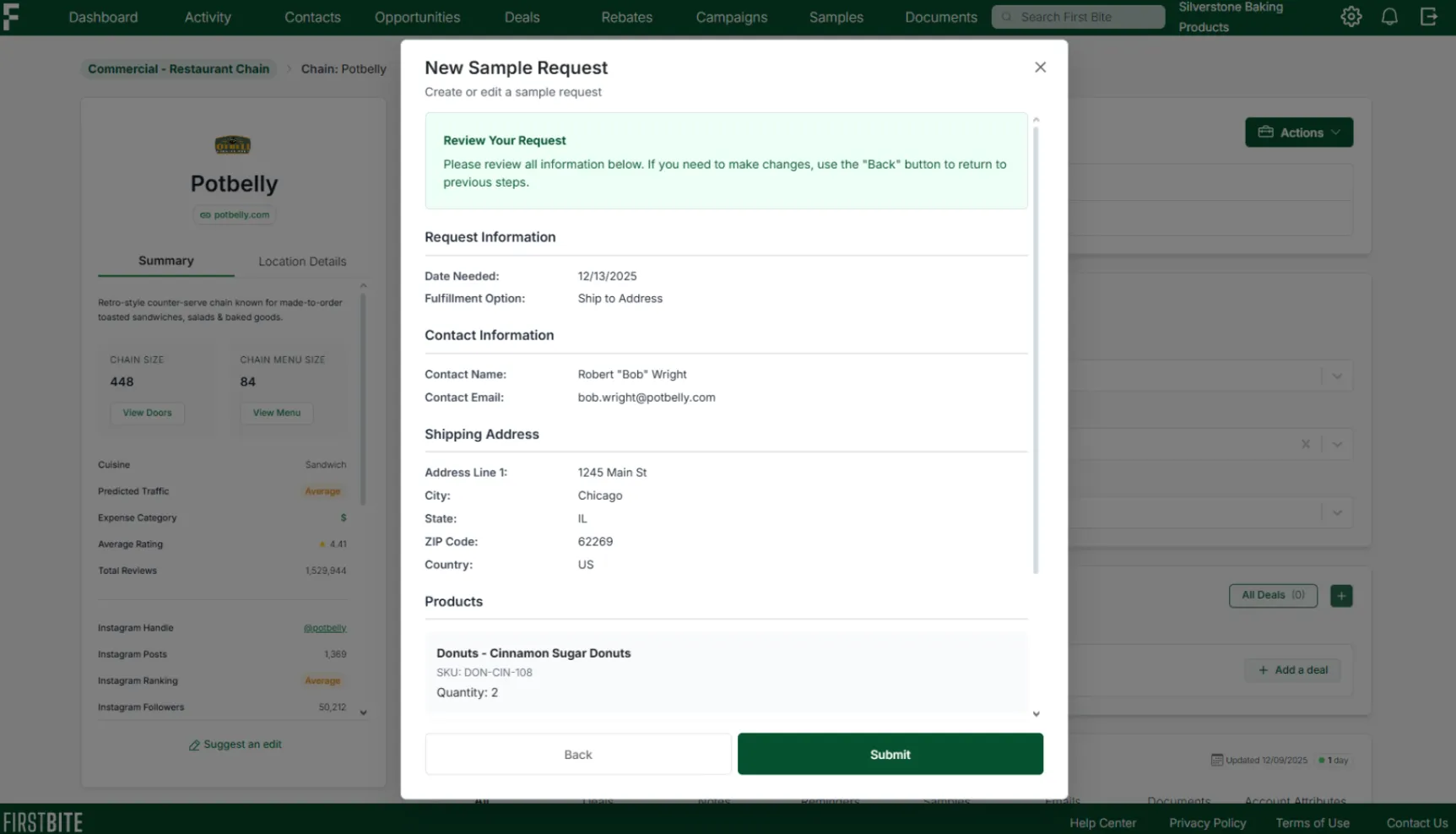Click the SKU: DON-CIN-108 text
The height and width of the screenshot is (834, 1456).
(x=484, y=673)
